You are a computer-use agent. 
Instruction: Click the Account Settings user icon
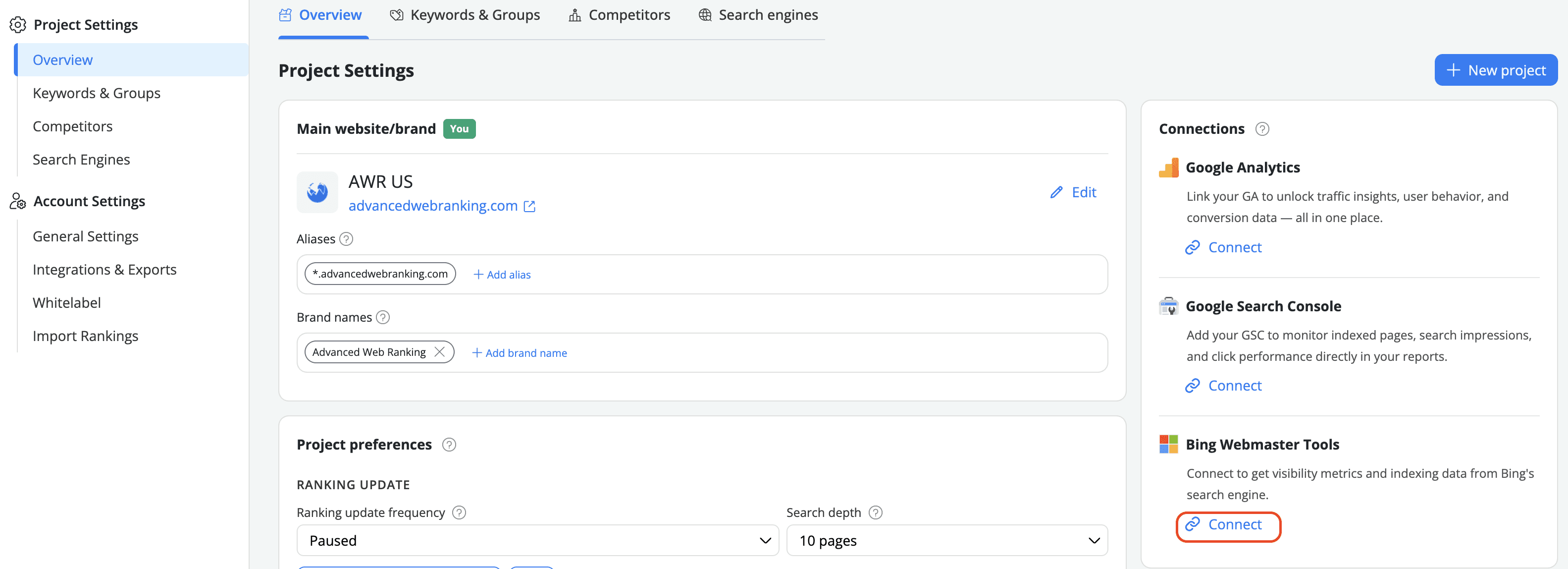point(18,201)
